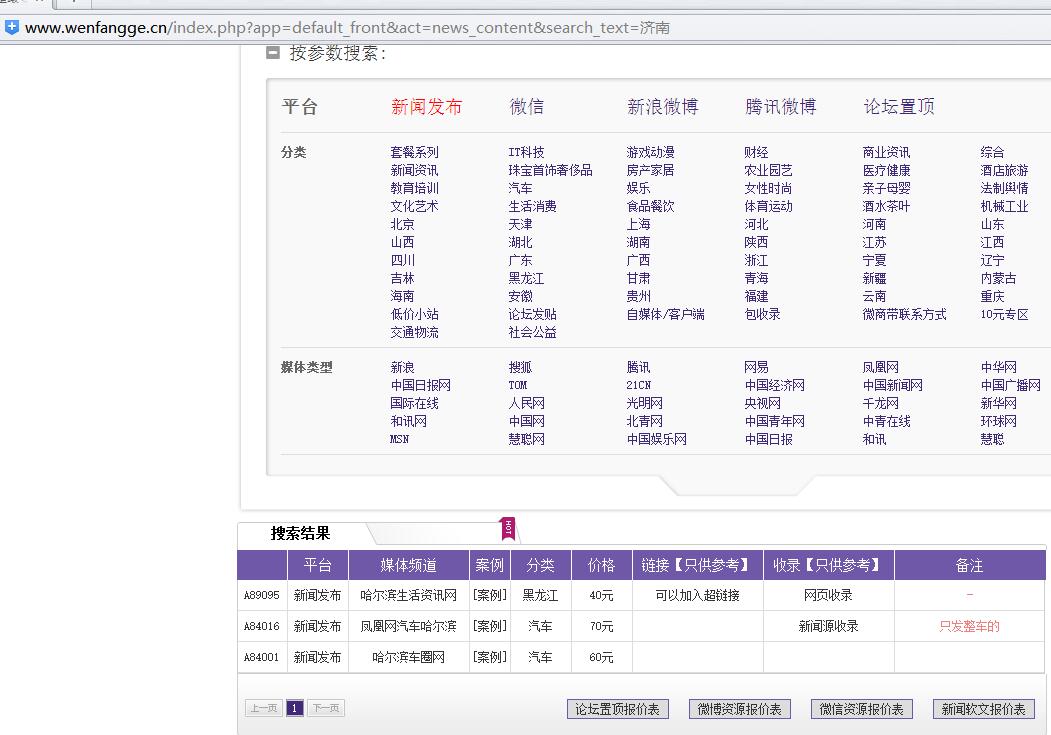Click result ID A84016
The height and width of the screenshot is (735, 1051).
coord(261,626)
